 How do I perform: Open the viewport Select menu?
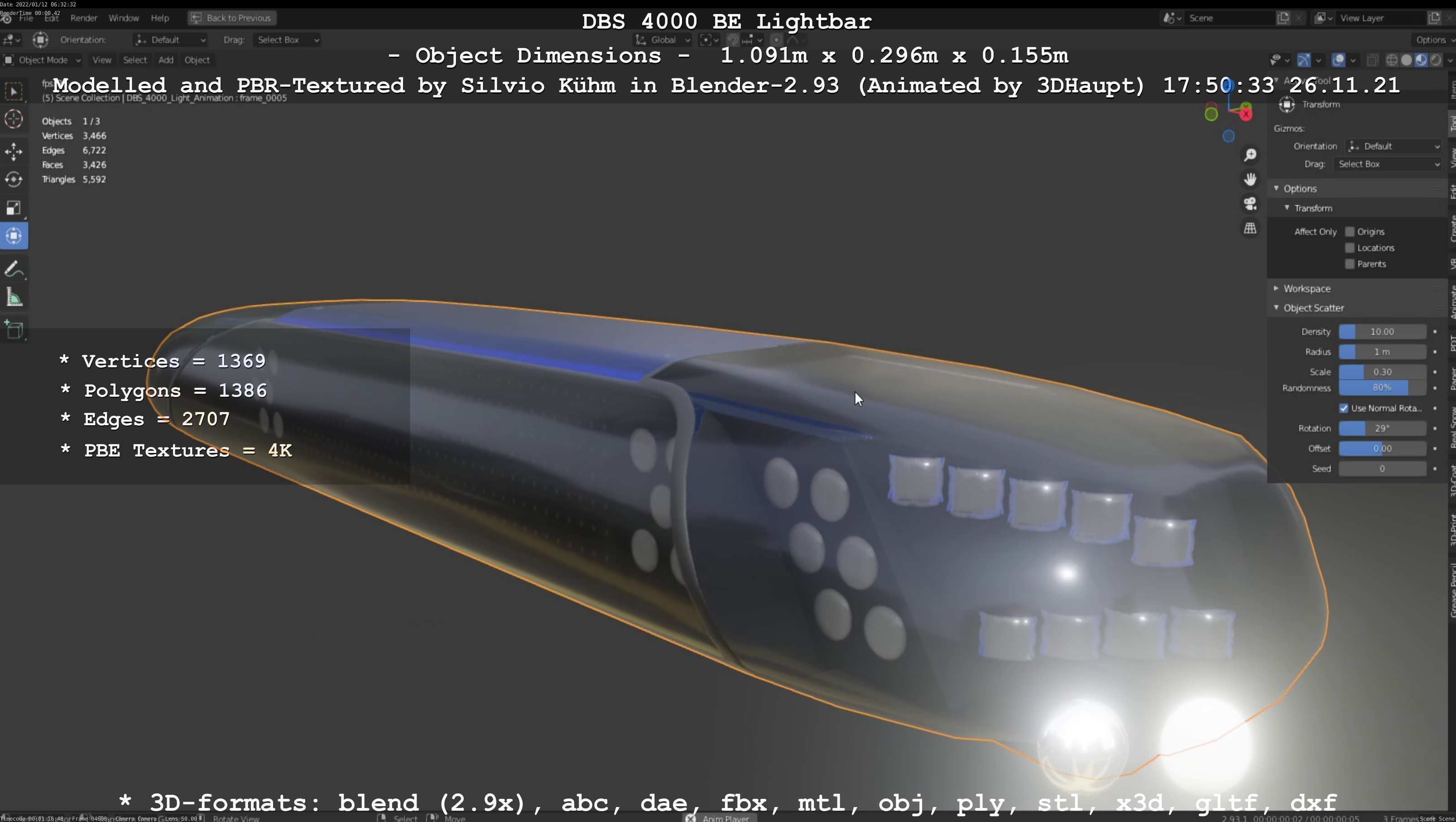135,60
